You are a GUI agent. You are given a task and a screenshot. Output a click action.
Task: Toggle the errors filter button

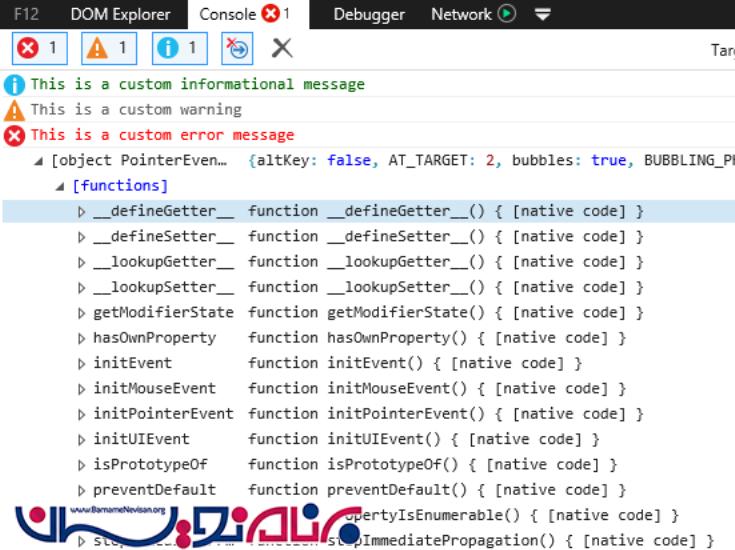click(x=40, y=48)
